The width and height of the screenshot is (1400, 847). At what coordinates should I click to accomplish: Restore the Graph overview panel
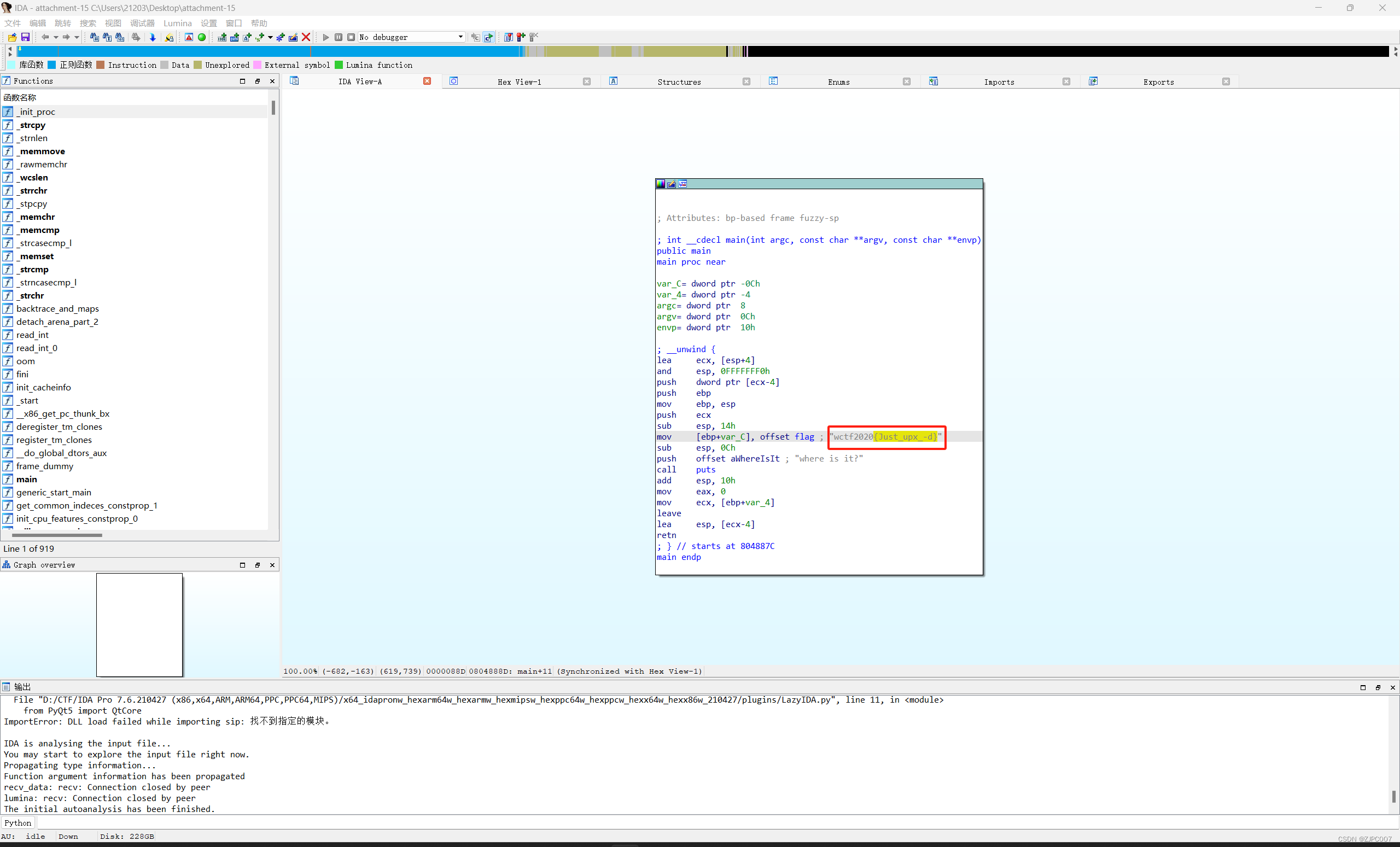(x=258, y=565)
